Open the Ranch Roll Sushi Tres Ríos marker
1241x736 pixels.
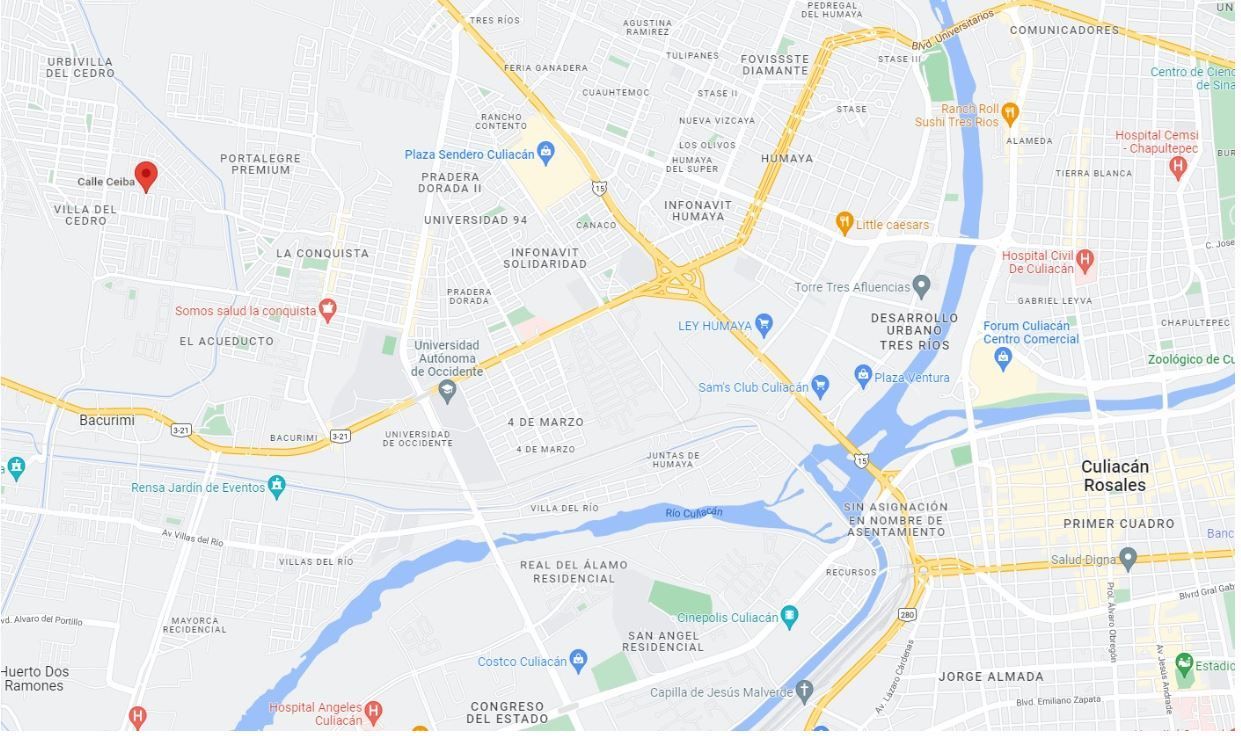[x=1010, y=114]
